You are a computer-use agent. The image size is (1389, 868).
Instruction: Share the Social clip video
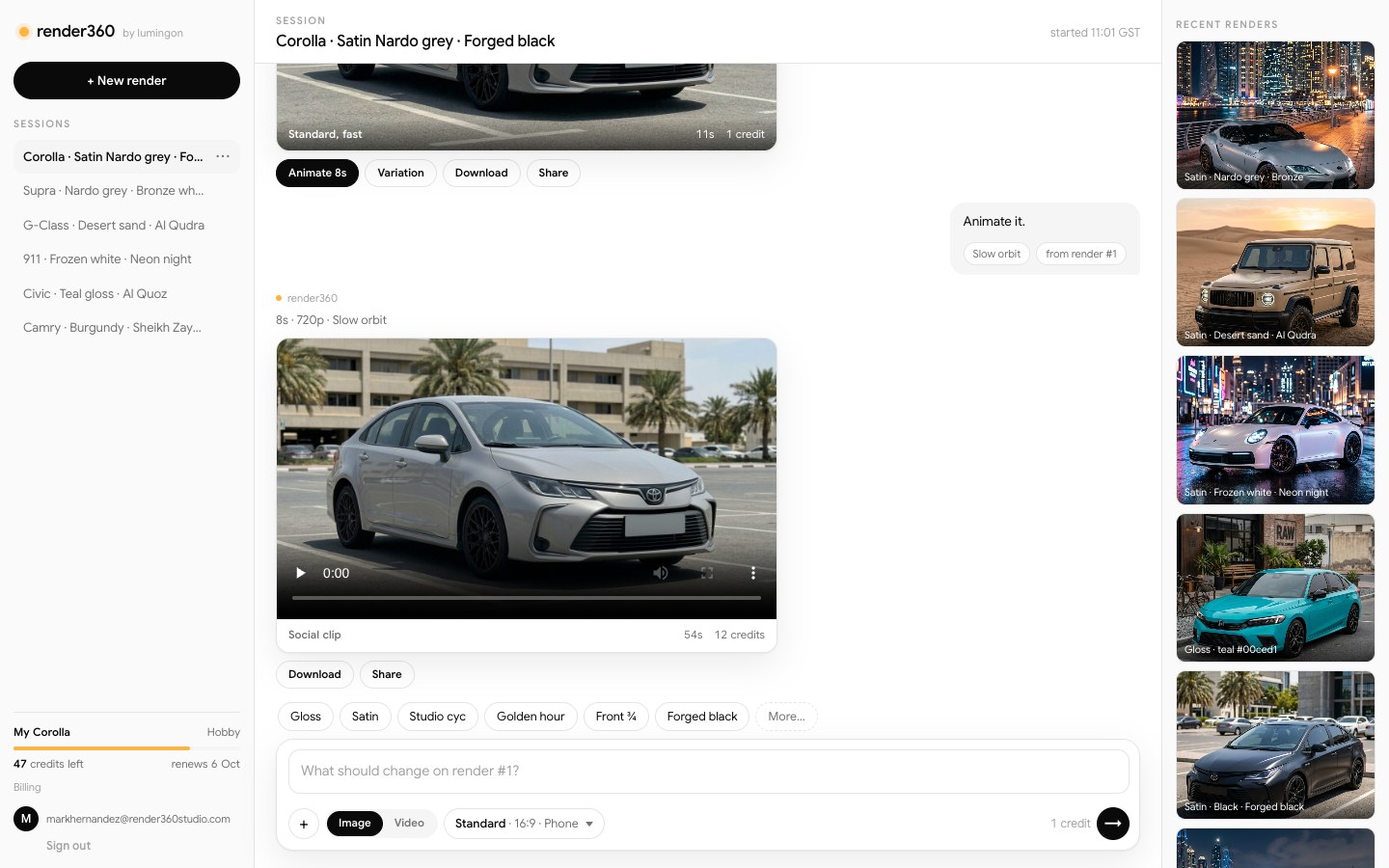[387, 674]
